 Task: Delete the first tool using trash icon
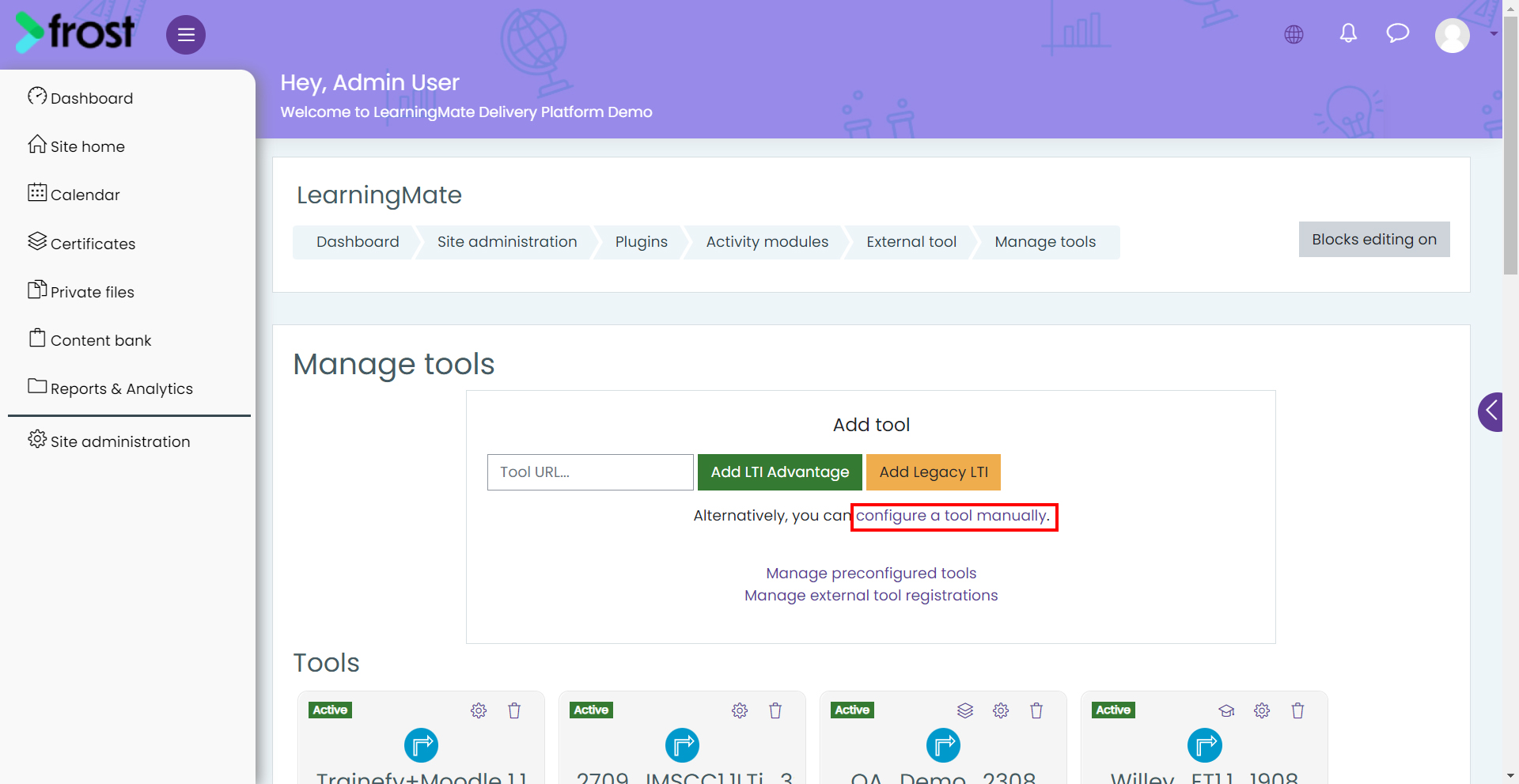(x=514, y=710)
